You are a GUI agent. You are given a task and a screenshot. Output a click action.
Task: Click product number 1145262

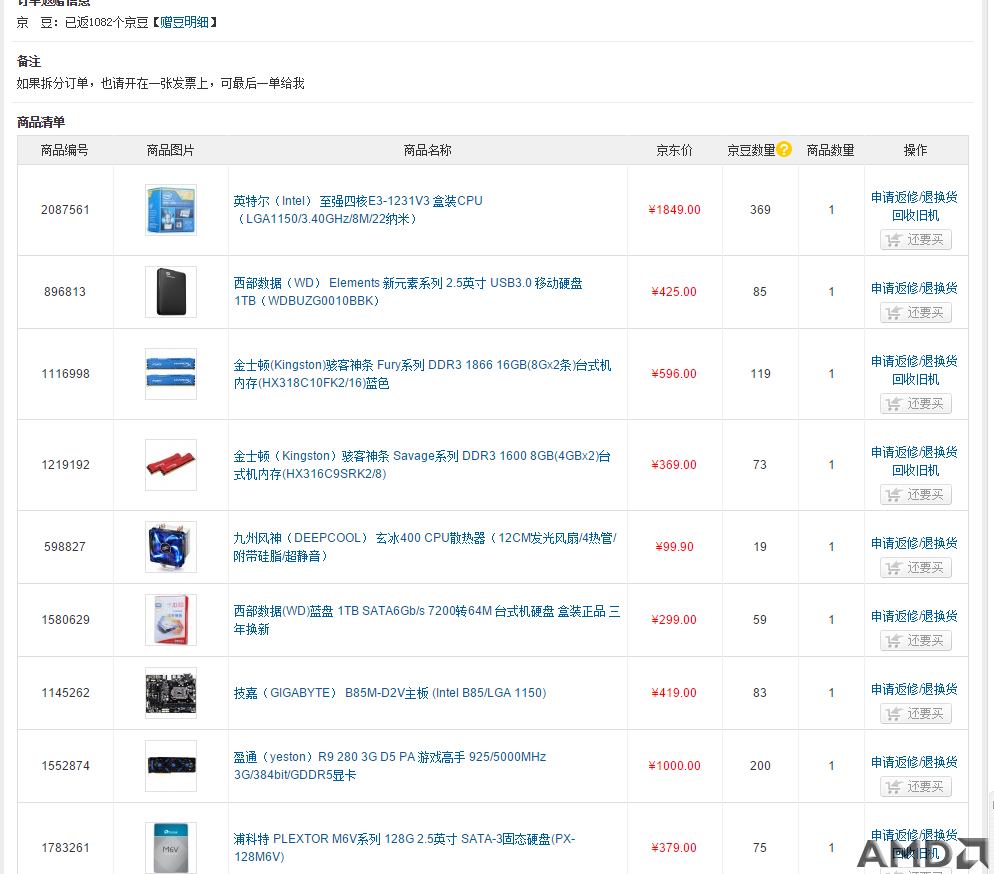point(65,693)
